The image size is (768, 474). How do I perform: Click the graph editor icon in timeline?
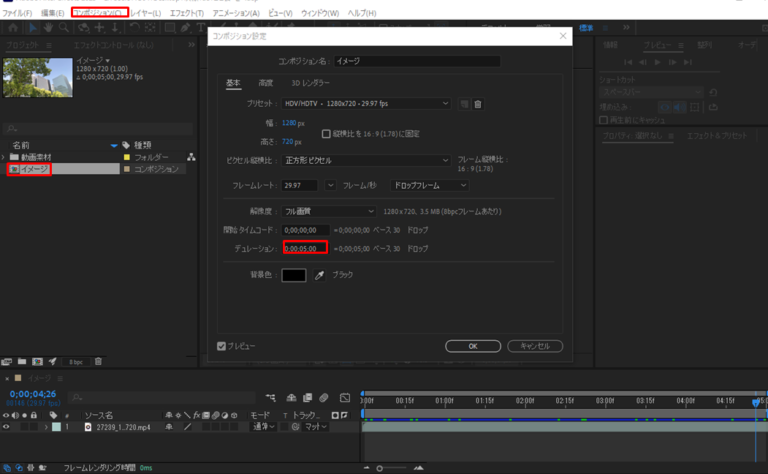[x=345, y=397]
